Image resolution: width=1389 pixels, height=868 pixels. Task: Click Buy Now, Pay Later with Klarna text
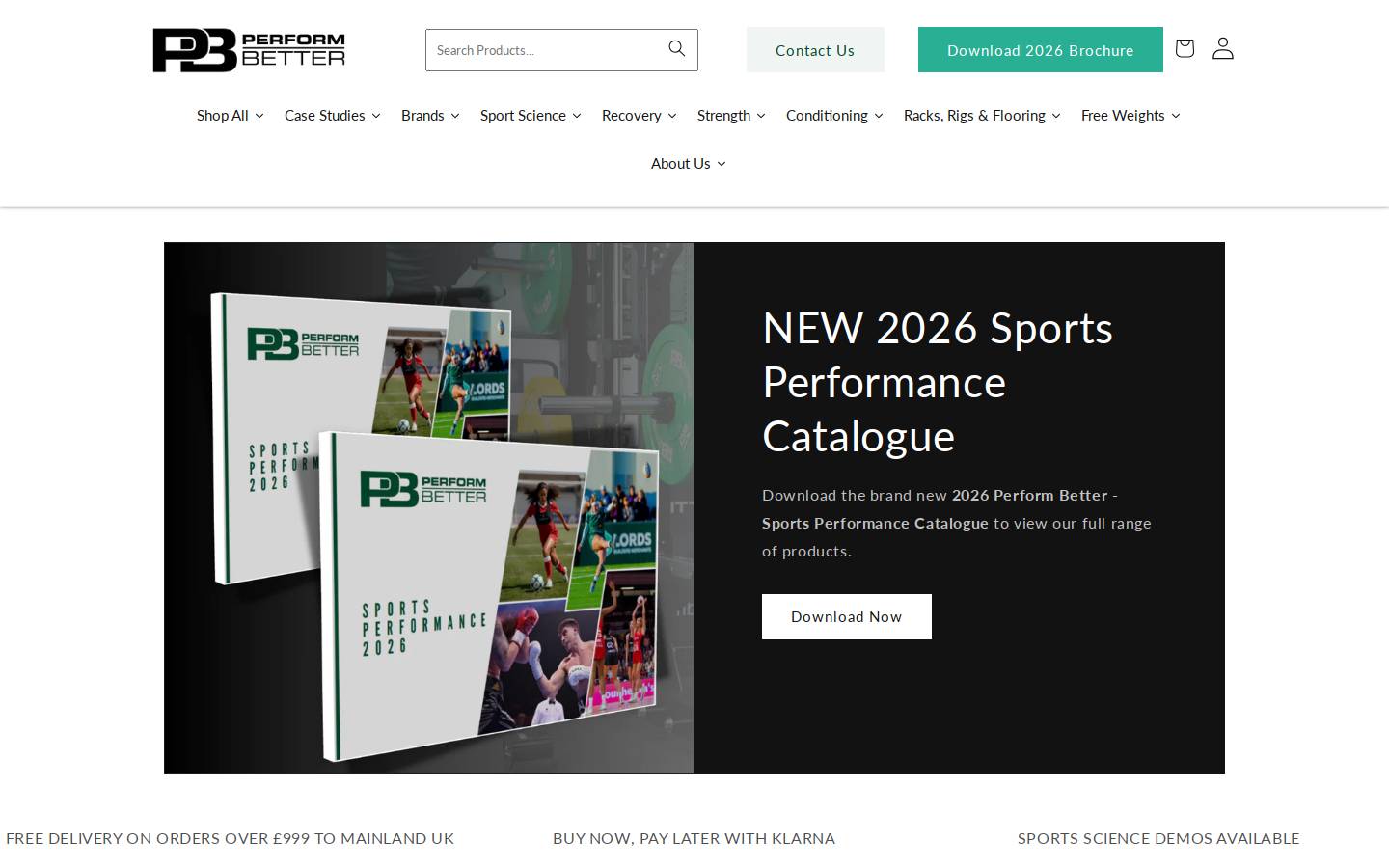point(694,839)
